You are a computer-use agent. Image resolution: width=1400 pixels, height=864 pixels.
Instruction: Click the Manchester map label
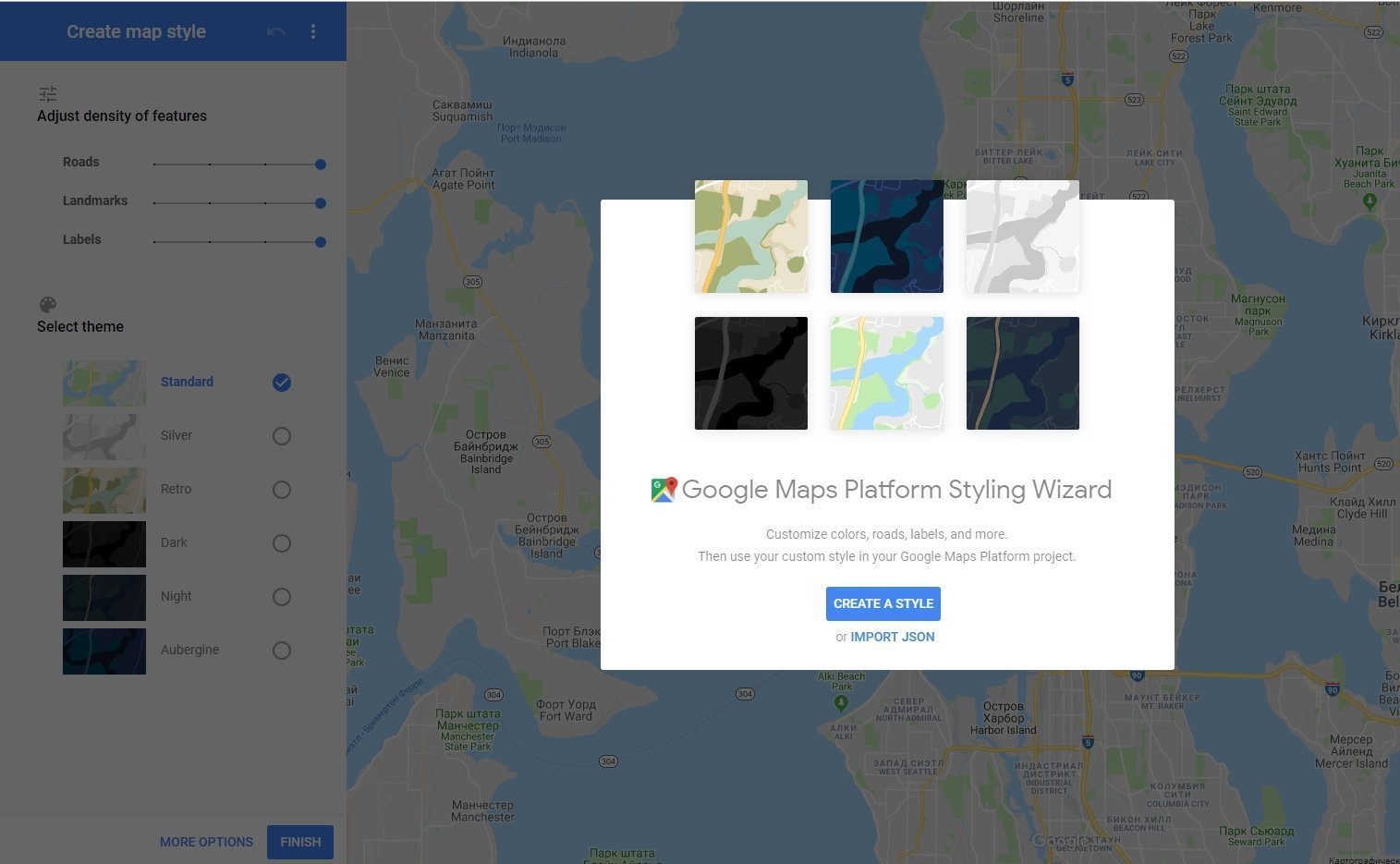(482, 811)
